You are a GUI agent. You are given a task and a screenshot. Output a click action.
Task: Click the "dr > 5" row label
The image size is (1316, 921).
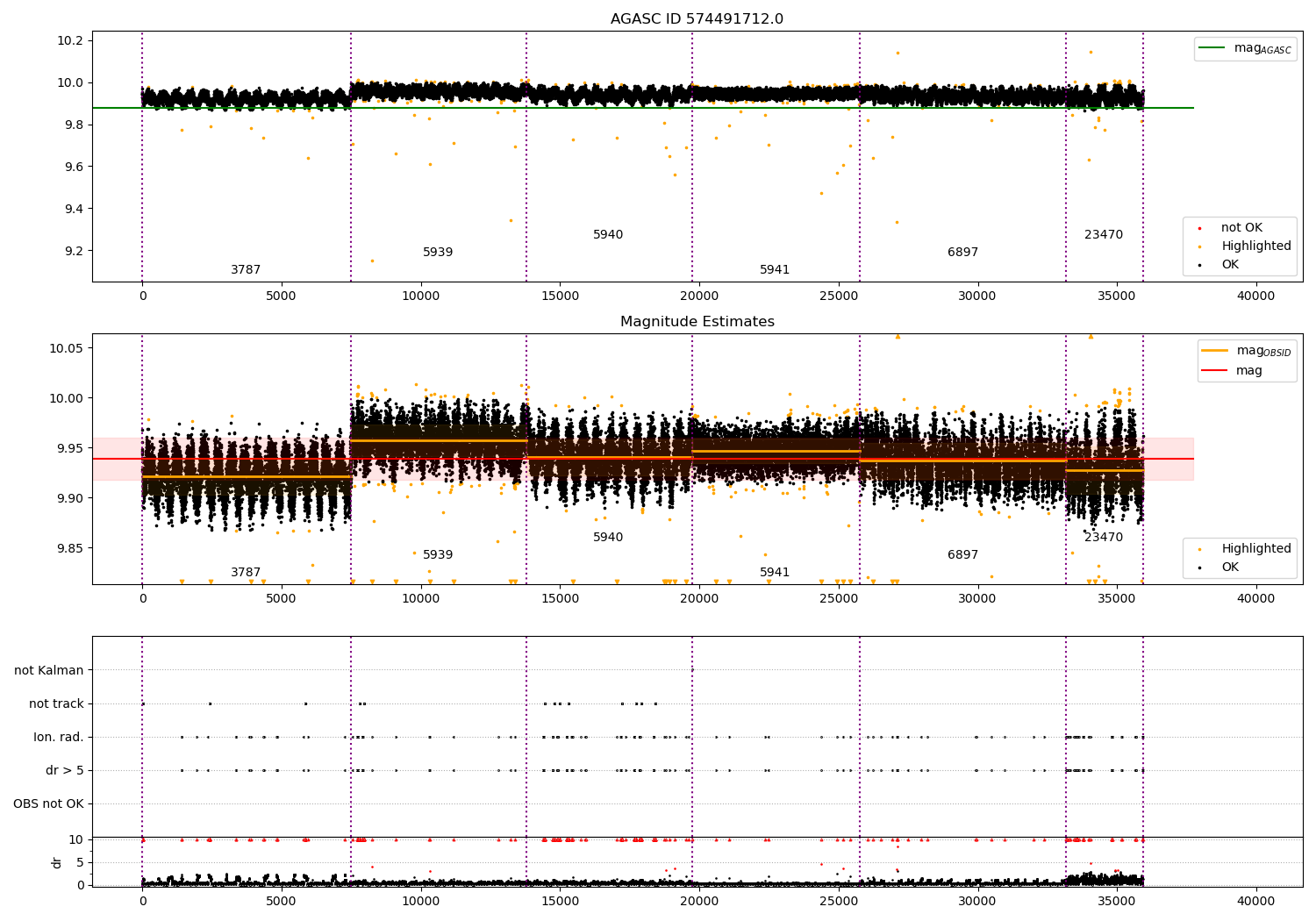point(65,770)
